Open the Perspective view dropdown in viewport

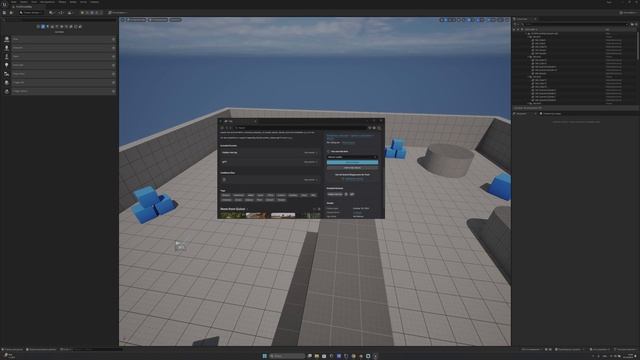(136, 20)
